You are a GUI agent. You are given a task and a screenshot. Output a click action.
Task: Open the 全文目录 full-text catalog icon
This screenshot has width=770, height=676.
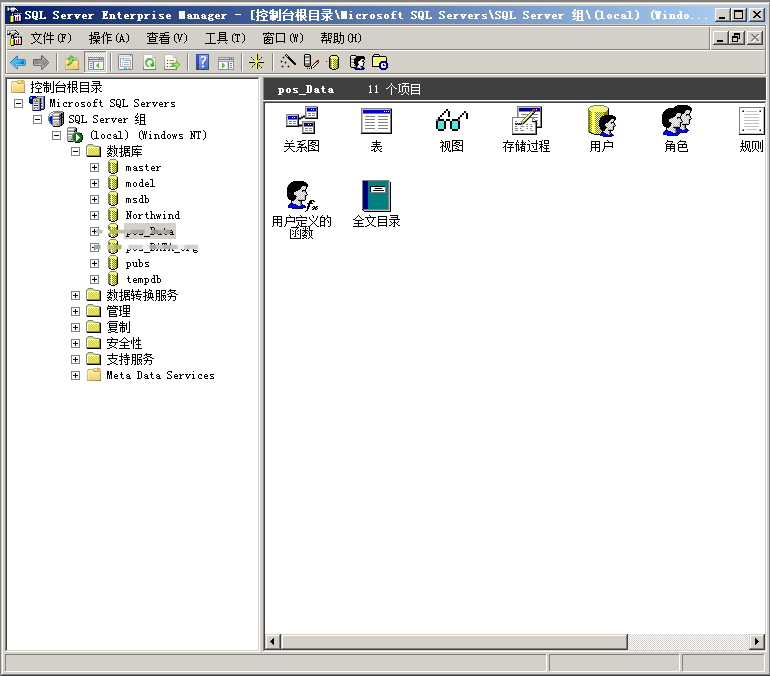point(376,197)
